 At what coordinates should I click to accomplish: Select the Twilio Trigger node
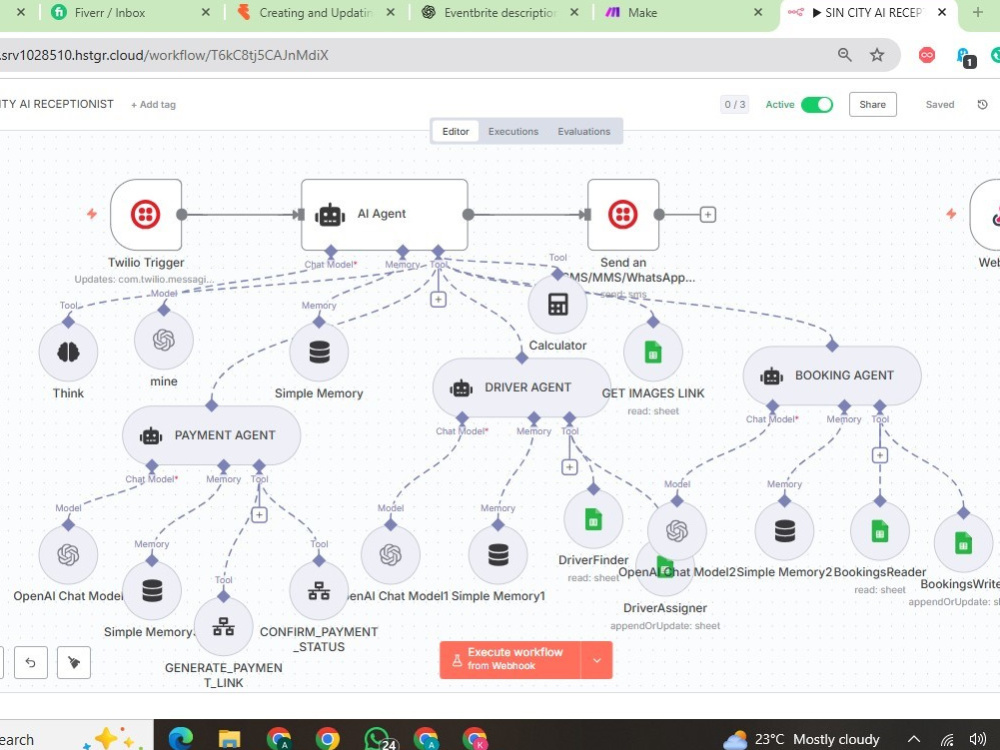(146, 214)
